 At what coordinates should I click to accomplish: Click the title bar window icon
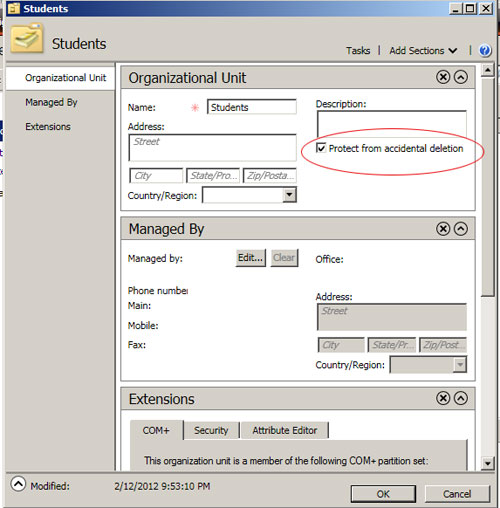[x=14, y=9]
